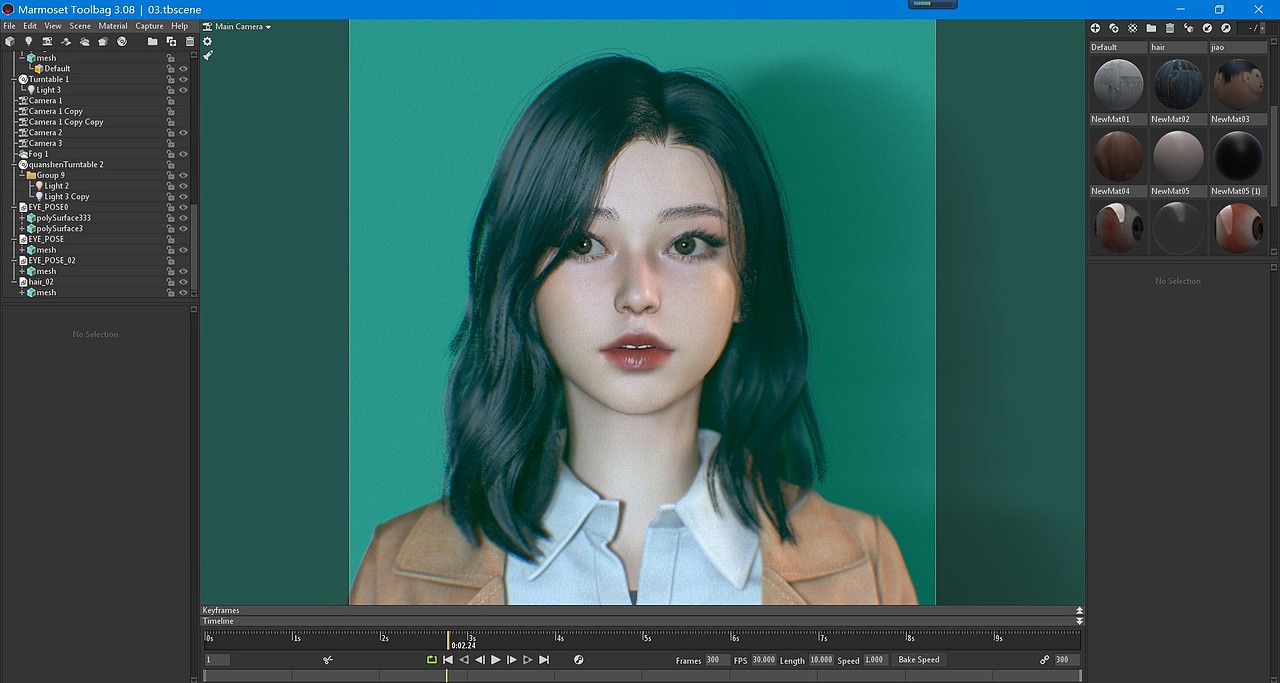The image size is (1280, 683).
Task: Hide Light 2 in scene tree
Action: pos(183,186)
